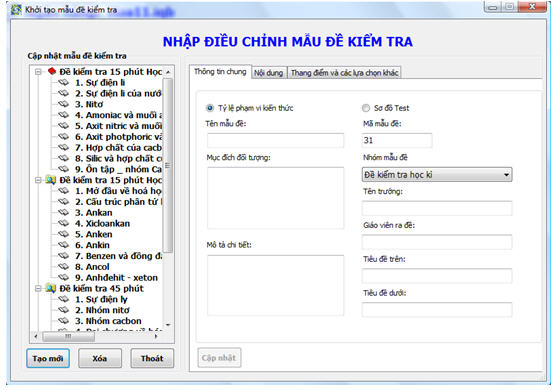Click book icon beside 5. Axit nitric
Viewport: 558px width, 390px height.
(x=63, y=126)
